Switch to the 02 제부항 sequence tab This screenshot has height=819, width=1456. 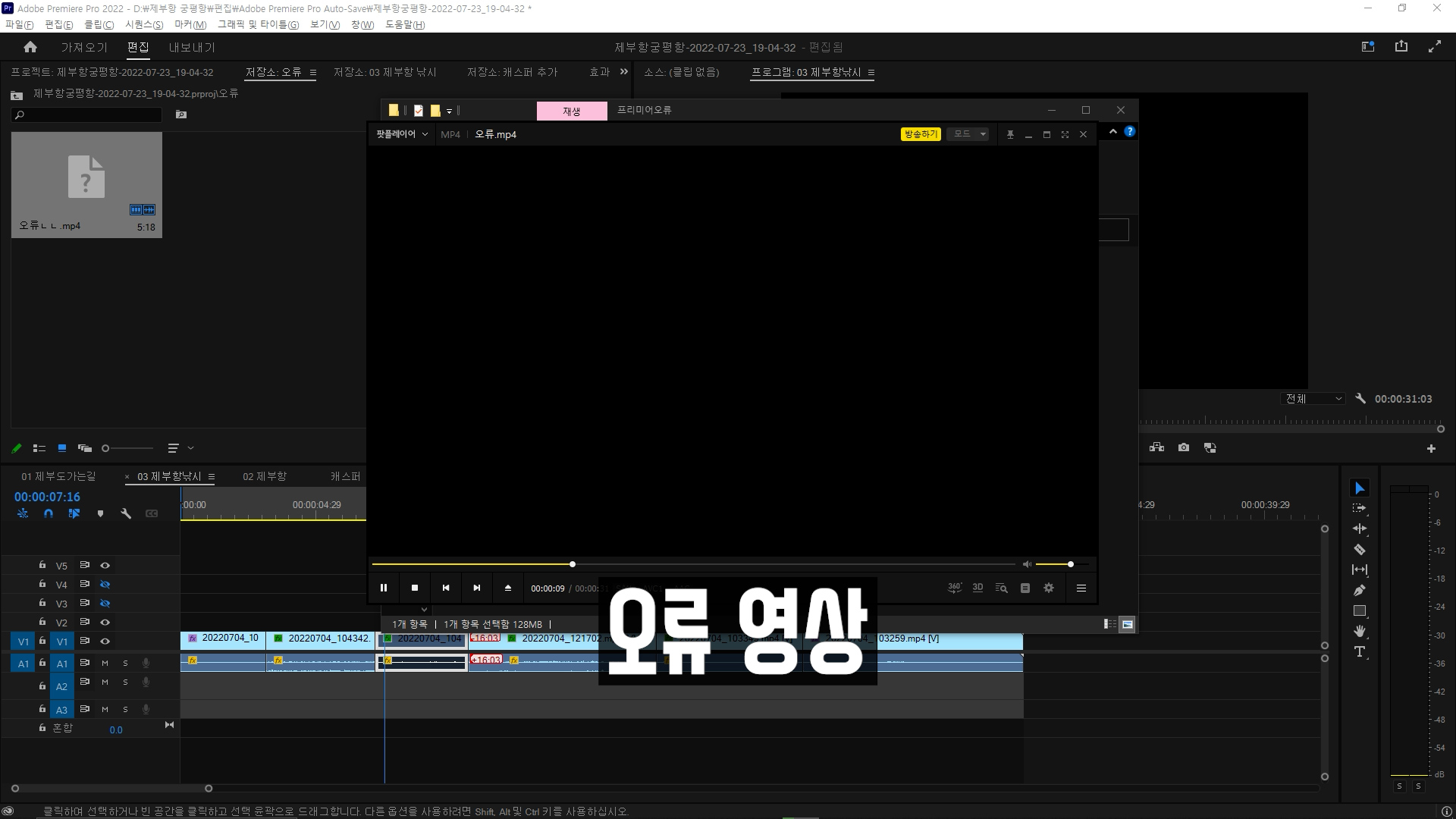point(265,476)
